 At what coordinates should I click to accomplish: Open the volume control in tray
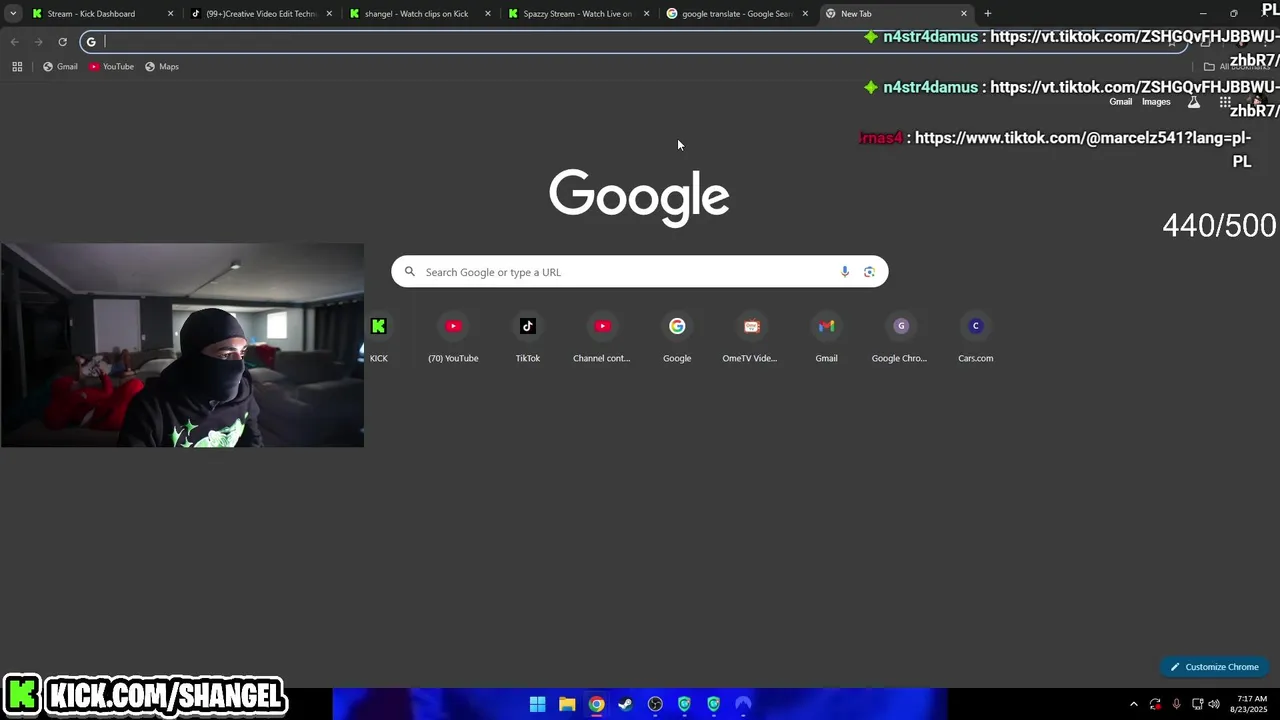tap(1214, 704)
